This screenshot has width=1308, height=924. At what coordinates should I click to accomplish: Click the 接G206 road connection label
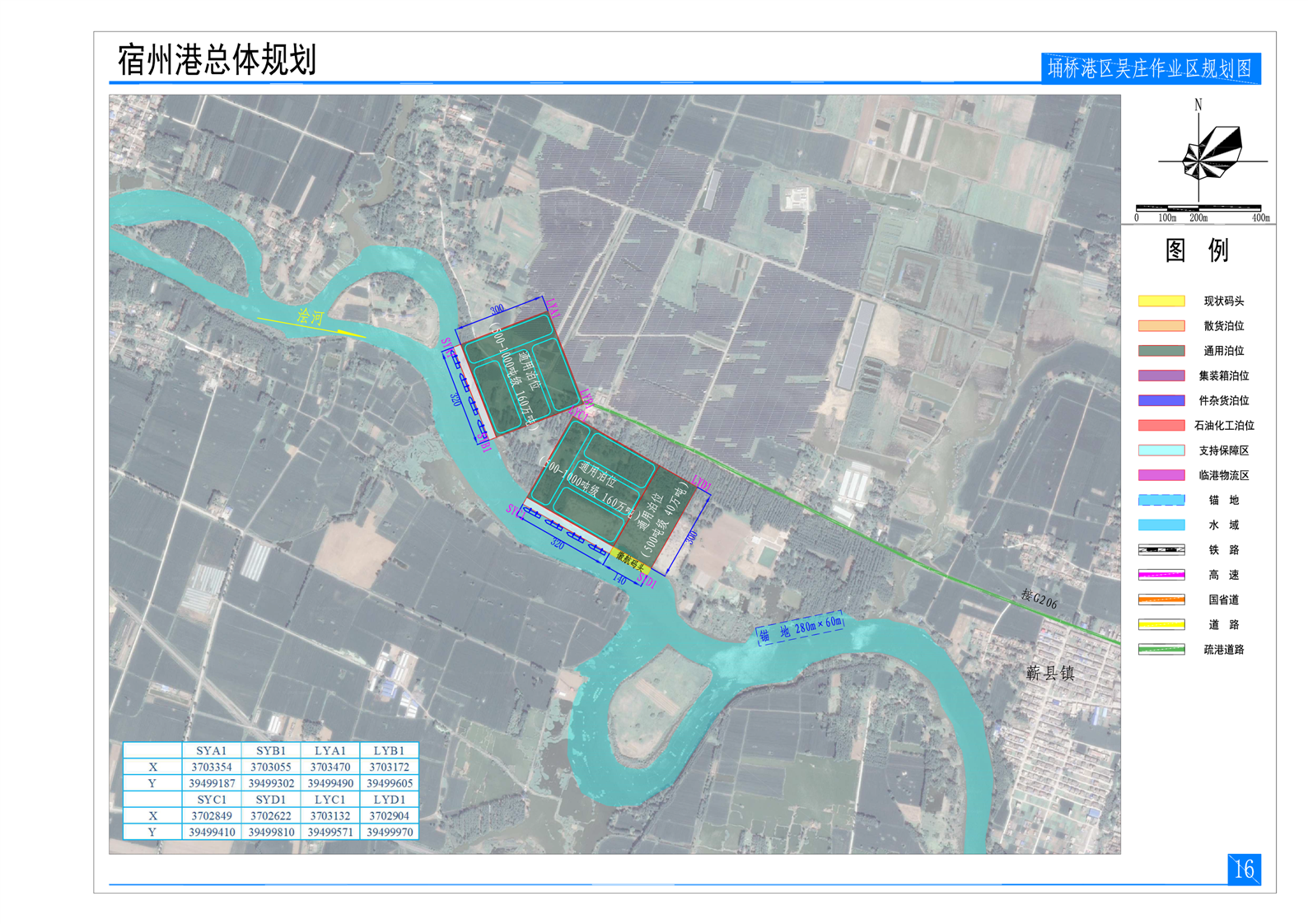click(x=1038, y=599)
